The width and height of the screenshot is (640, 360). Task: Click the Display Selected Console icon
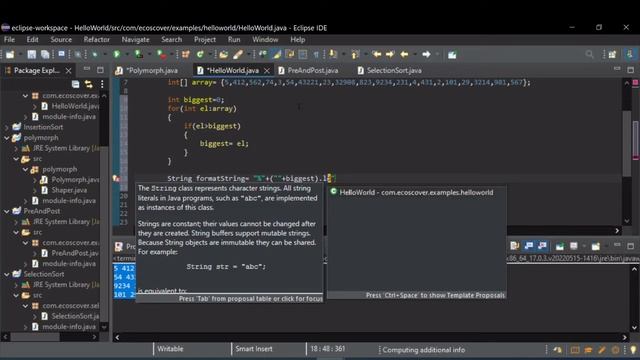point(573,246)
